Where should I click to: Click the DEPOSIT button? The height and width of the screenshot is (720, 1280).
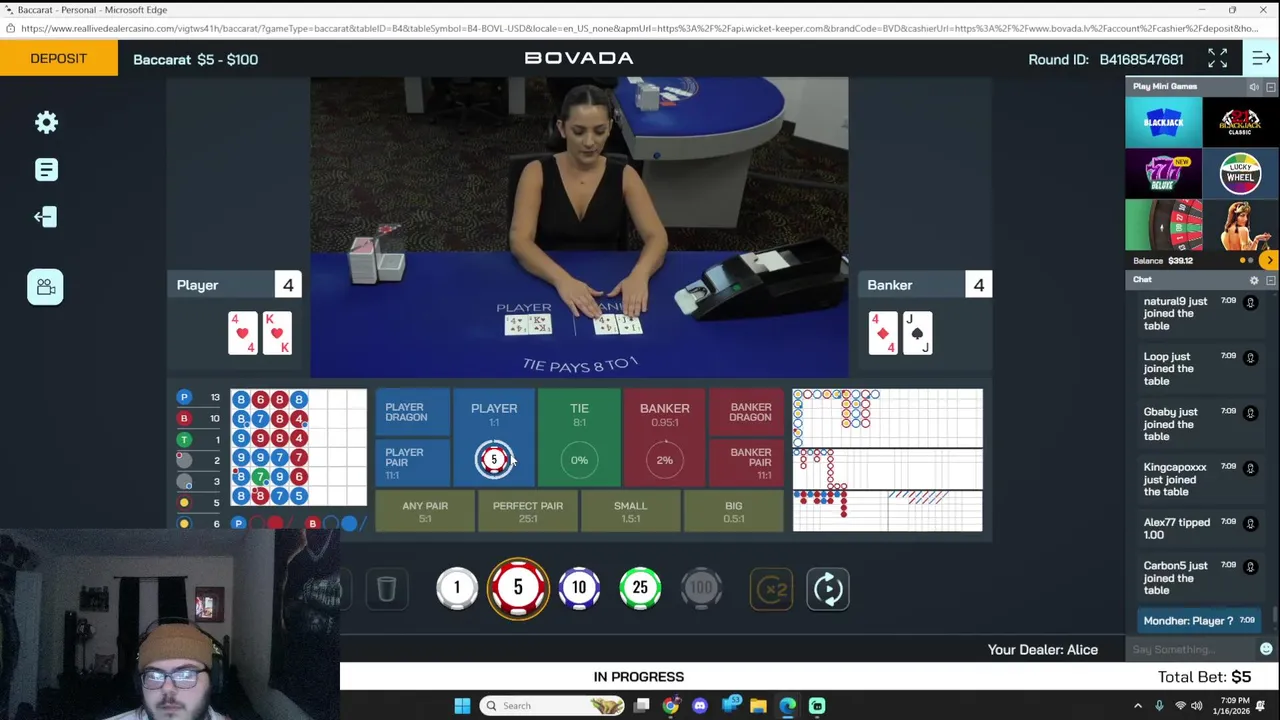(58, 59)
